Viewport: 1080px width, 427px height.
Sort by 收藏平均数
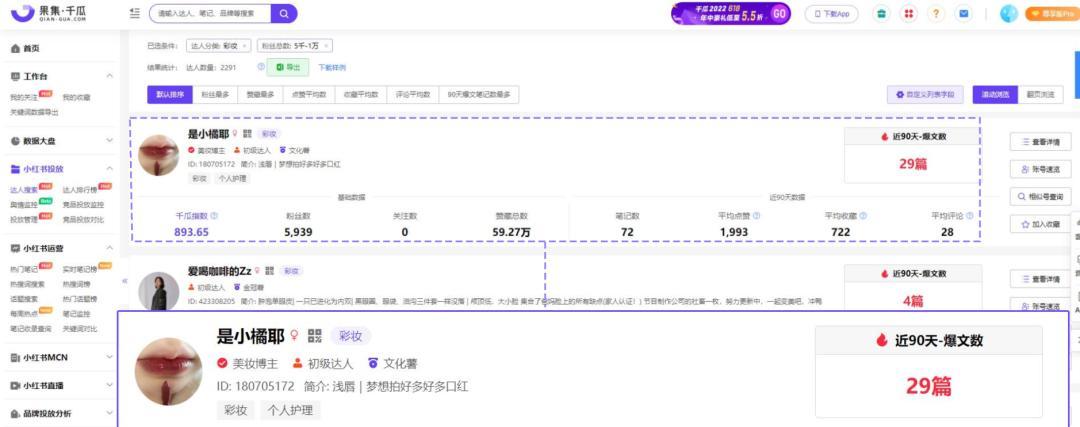361,95
